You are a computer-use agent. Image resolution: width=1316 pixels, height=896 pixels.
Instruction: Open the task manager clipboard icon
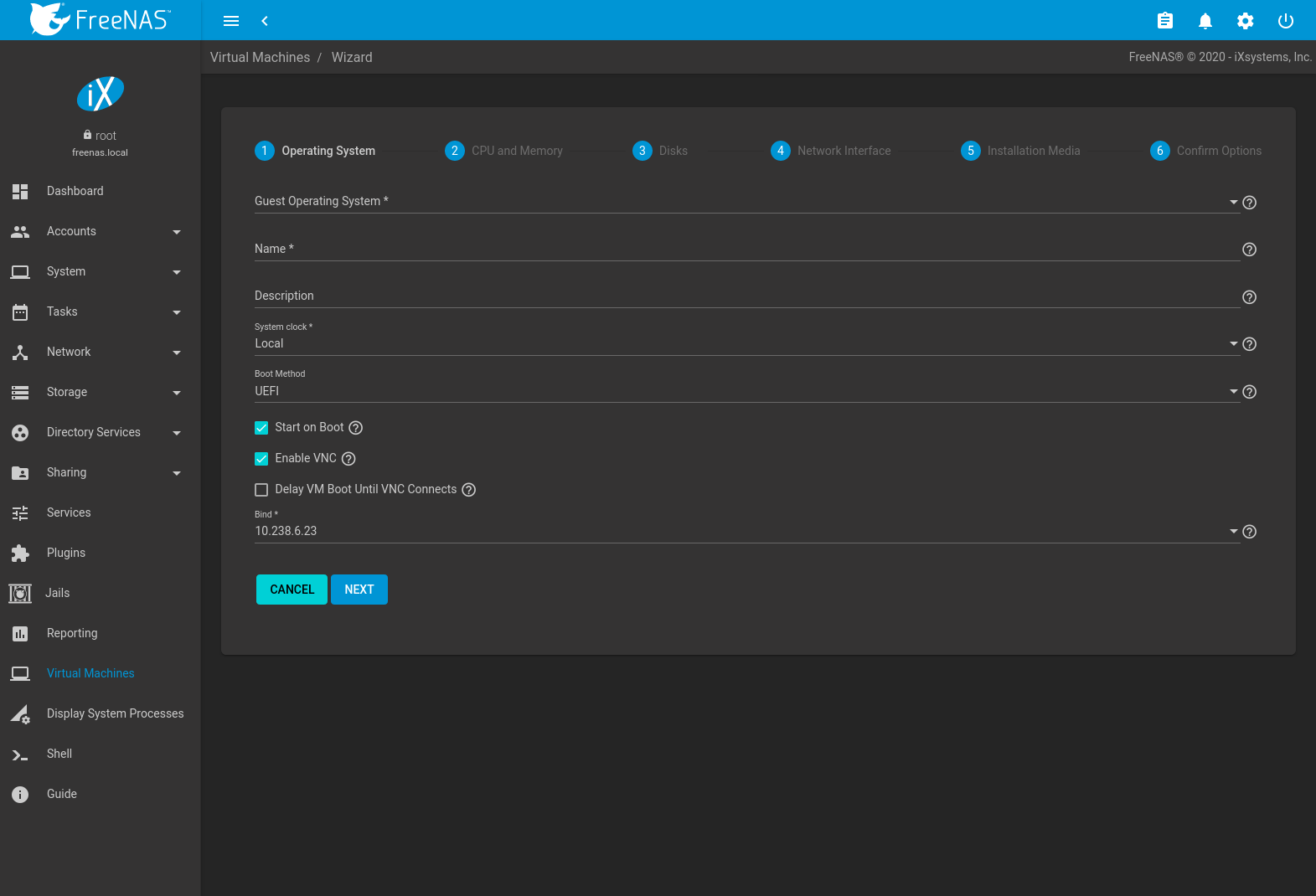coord(1164,21)
